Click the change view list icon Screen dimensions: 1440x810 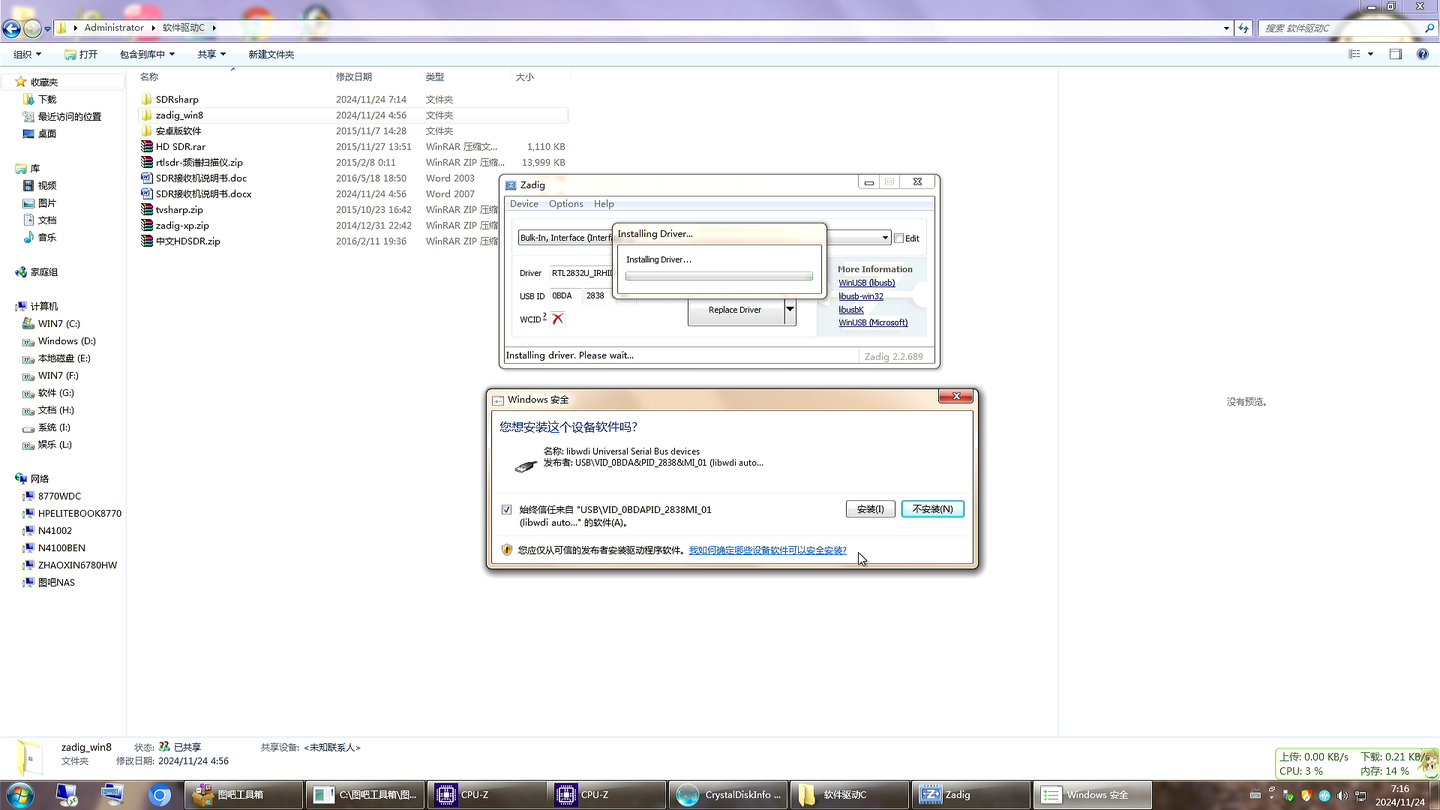[x=1355, y=54]
